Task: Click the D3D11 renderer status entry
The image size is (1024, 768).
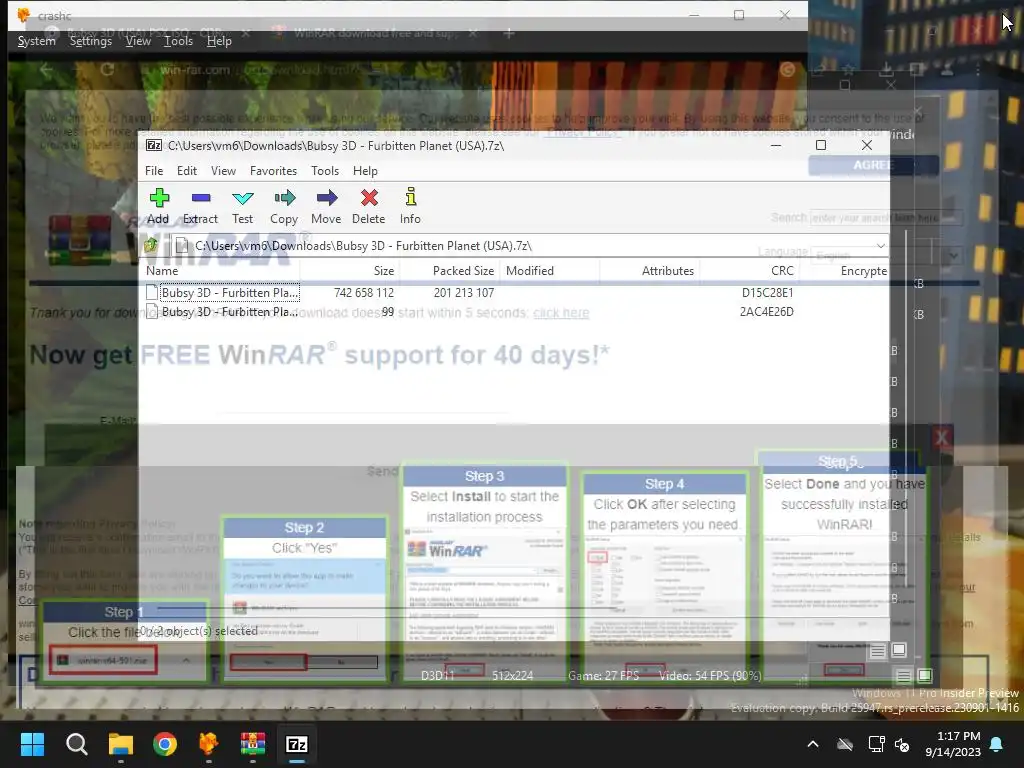Action: (x=438, y=675)
